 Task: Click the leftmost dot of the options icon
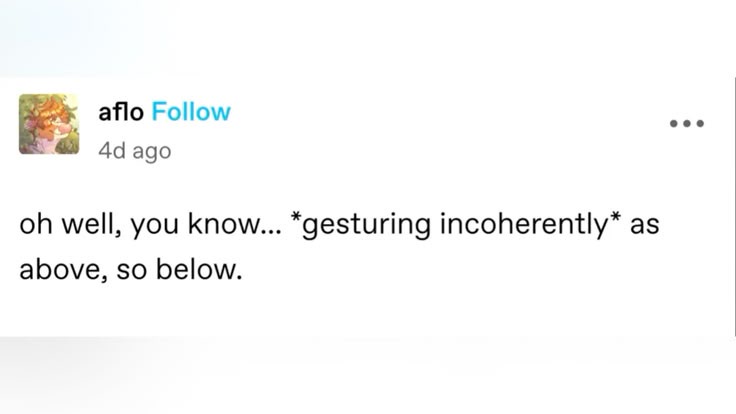pos(674,123)
